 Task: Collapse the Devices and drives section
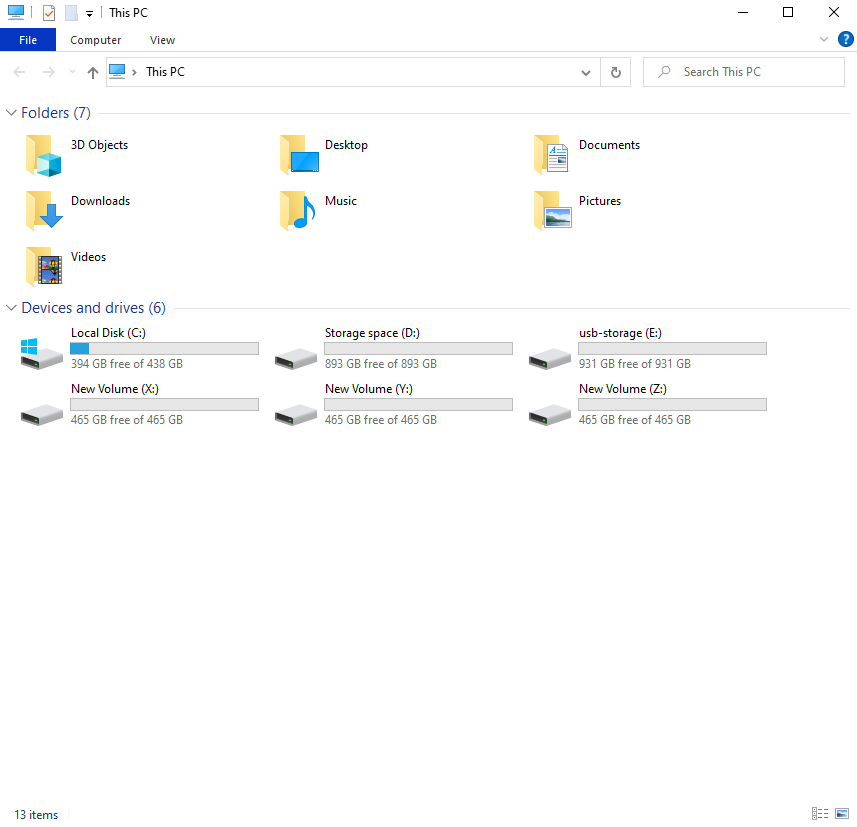click(x=10, y=308)
